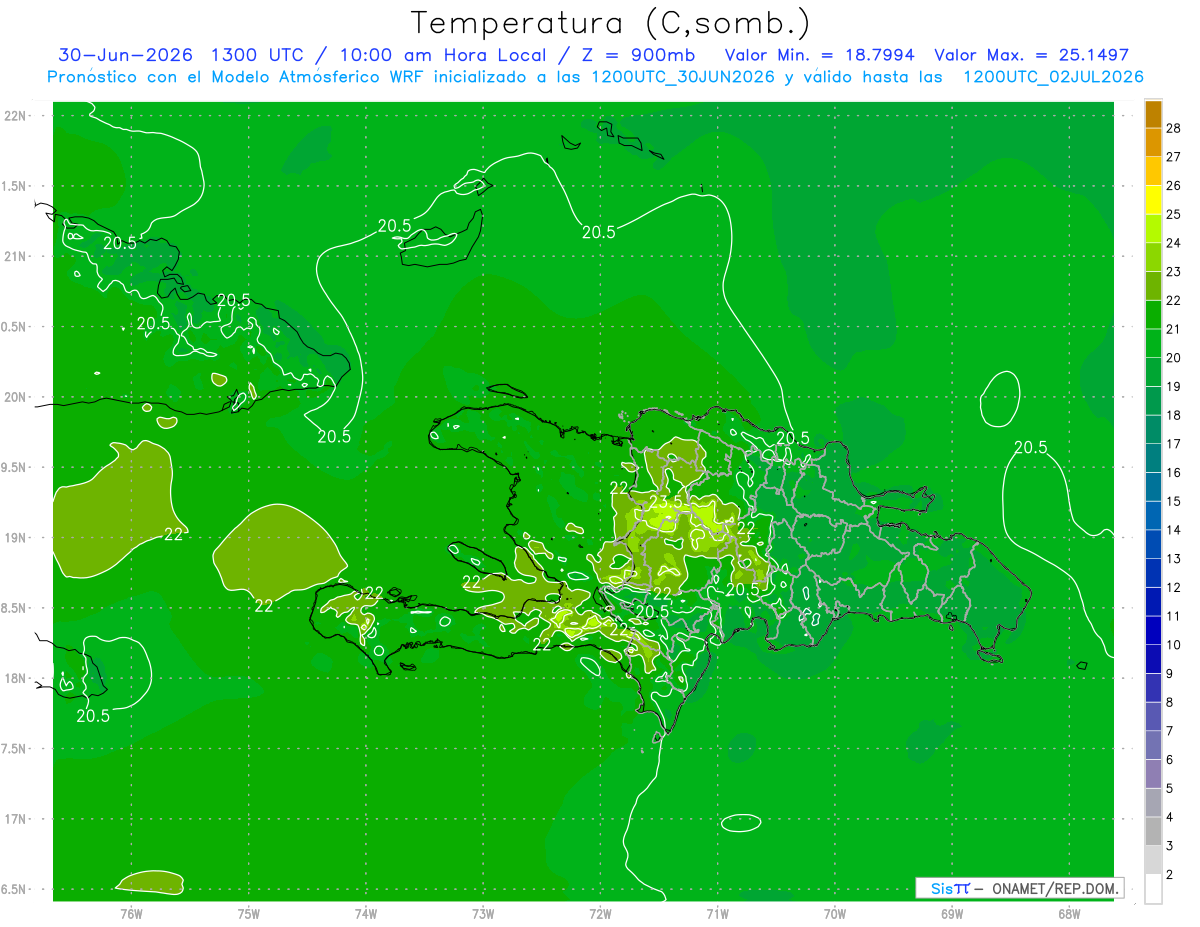Click the colorbar value "24"

[x=1174, y=243]
